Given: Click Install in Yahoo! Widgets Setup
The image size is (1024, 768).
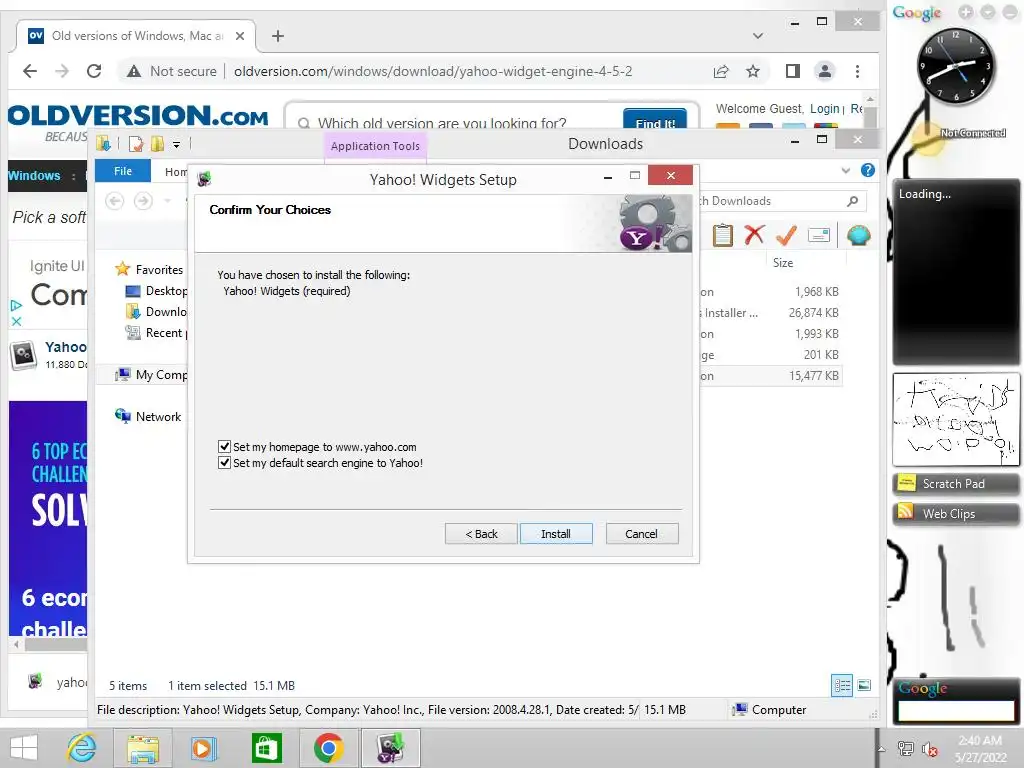Looking at the screenshot, I should 556,534.
